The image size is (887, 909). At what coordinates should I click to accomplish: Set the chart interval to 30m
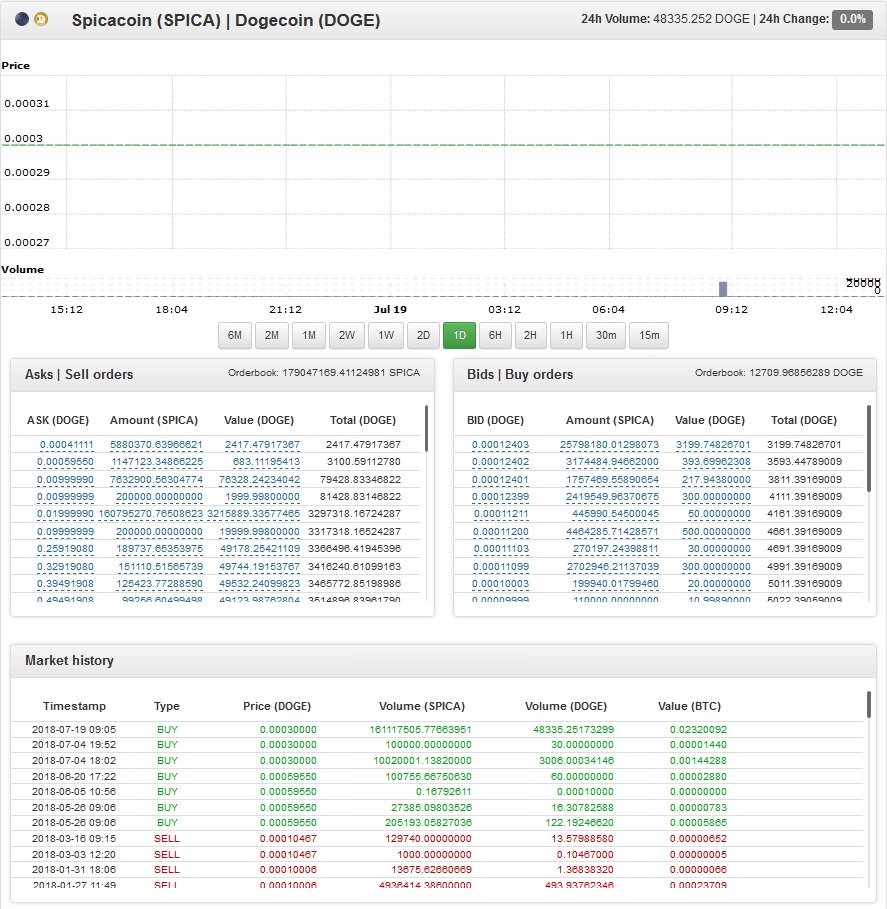point(606,336)
